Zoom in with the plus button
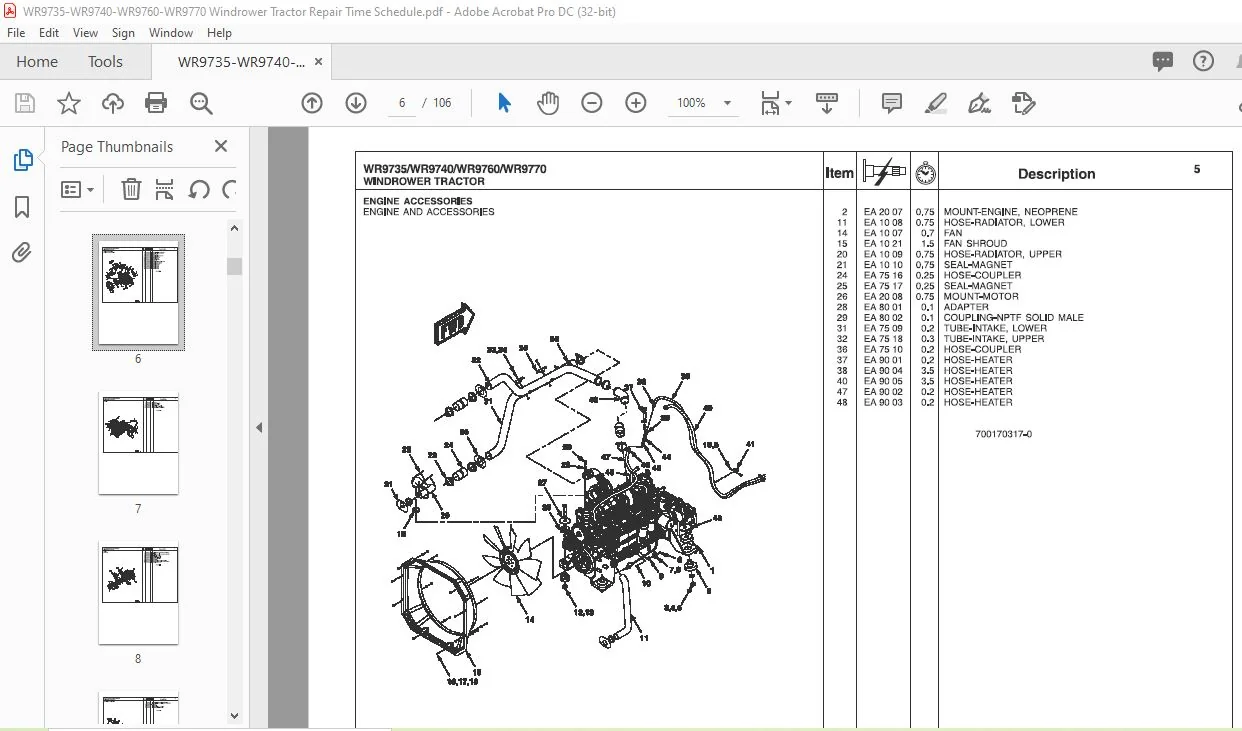This screenshot has width=1242, height=731. [x=636, y=103]
